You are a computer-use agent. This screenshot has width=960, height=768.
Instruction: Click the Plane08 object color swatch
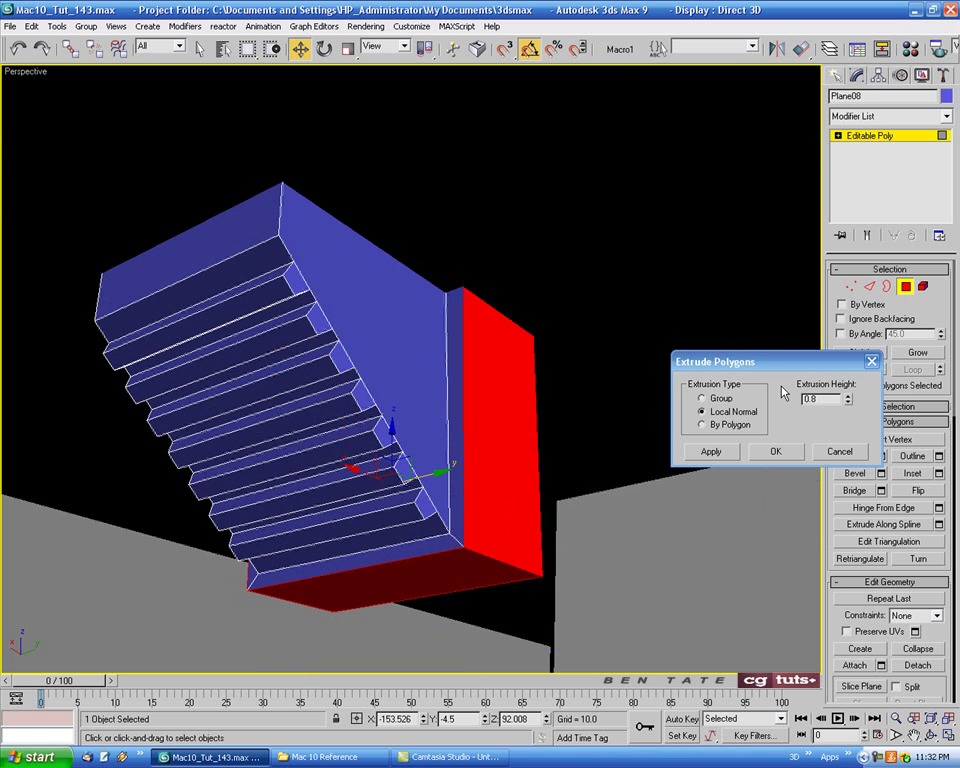pos(947,96)
